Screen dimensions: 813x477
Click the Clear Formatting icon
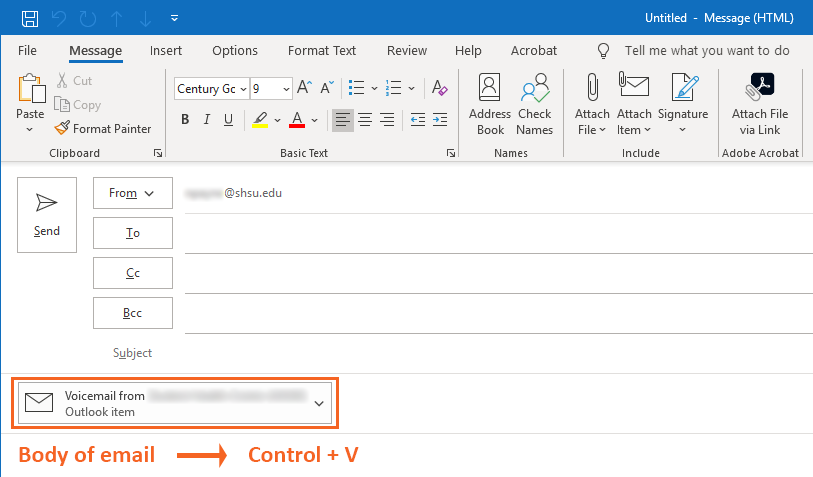[438, 89]
